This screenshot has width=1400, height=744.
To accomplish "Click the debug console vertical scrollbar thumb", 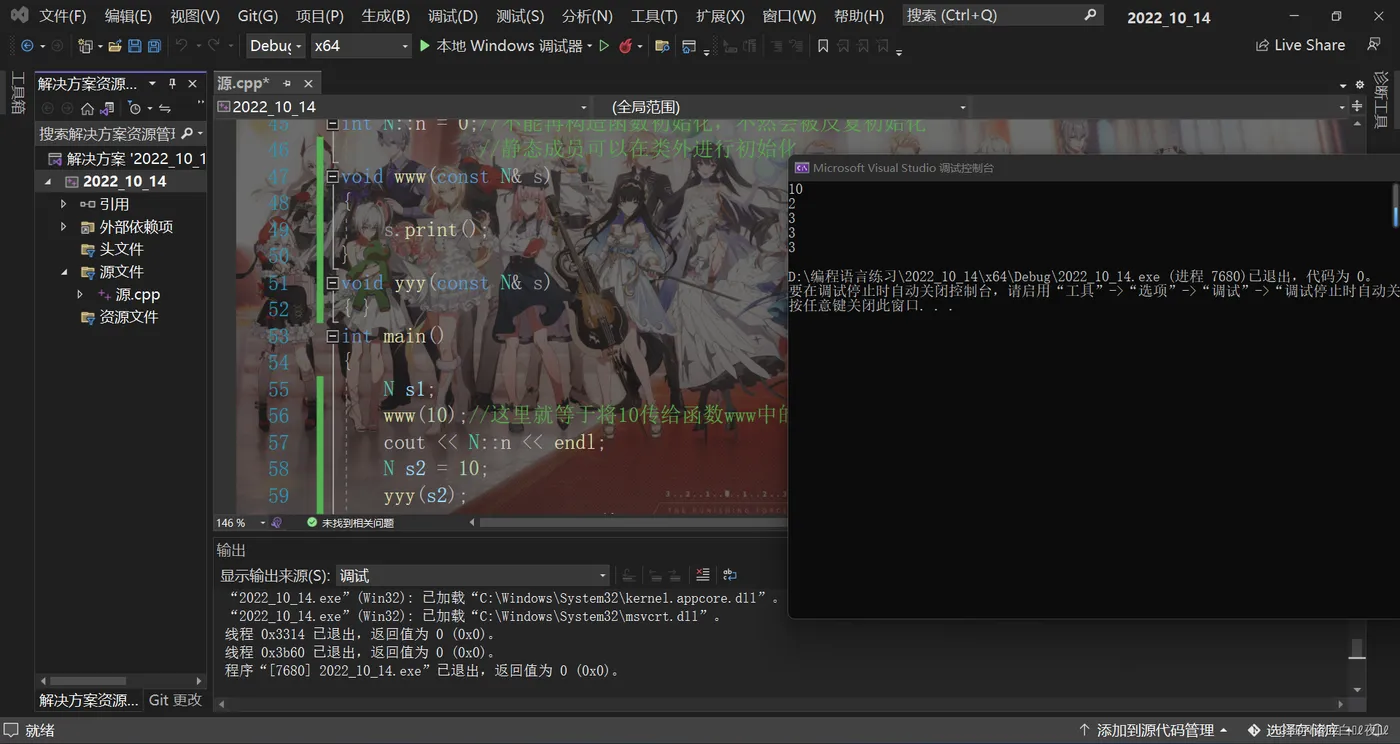I will click(1396, 205).
